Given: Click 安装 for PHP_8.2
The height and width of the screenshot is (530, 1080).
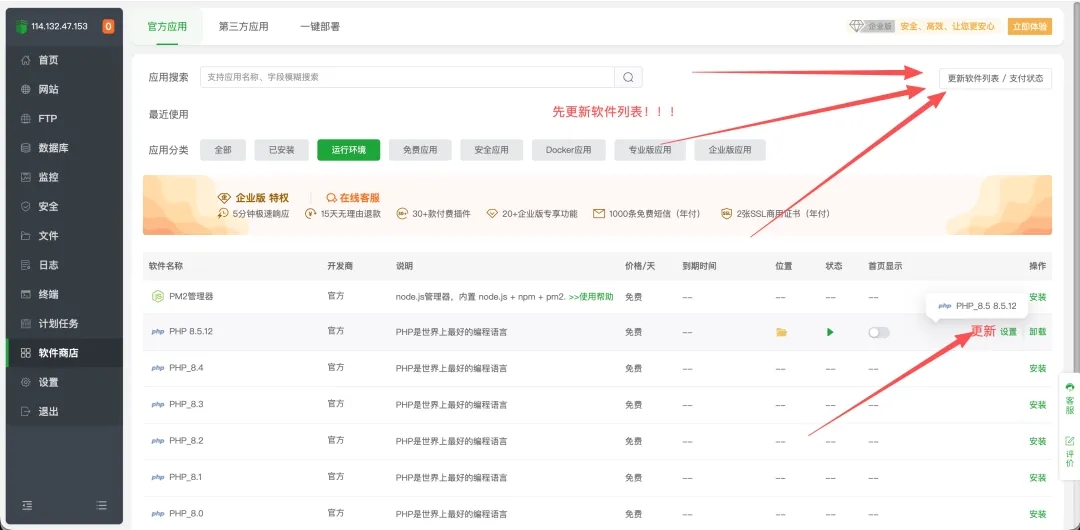Looking at the screenshot, I should (1037, 441).
